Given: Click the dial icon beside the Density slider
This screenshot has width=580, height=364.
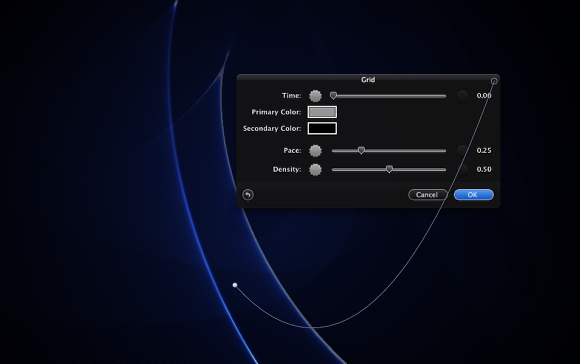Looking at the screenshot, I should (x=315, y=170).
